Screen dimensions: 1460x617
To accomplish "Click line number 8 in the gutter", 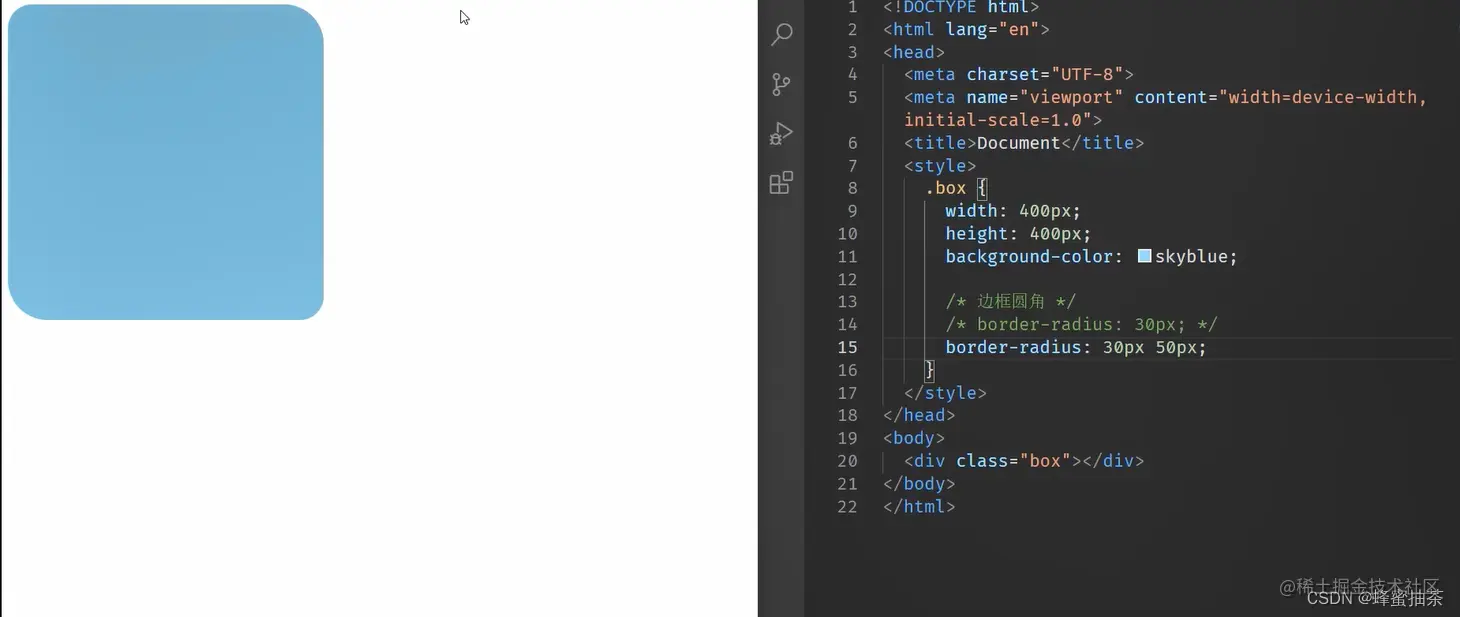I will click(852, 188).
